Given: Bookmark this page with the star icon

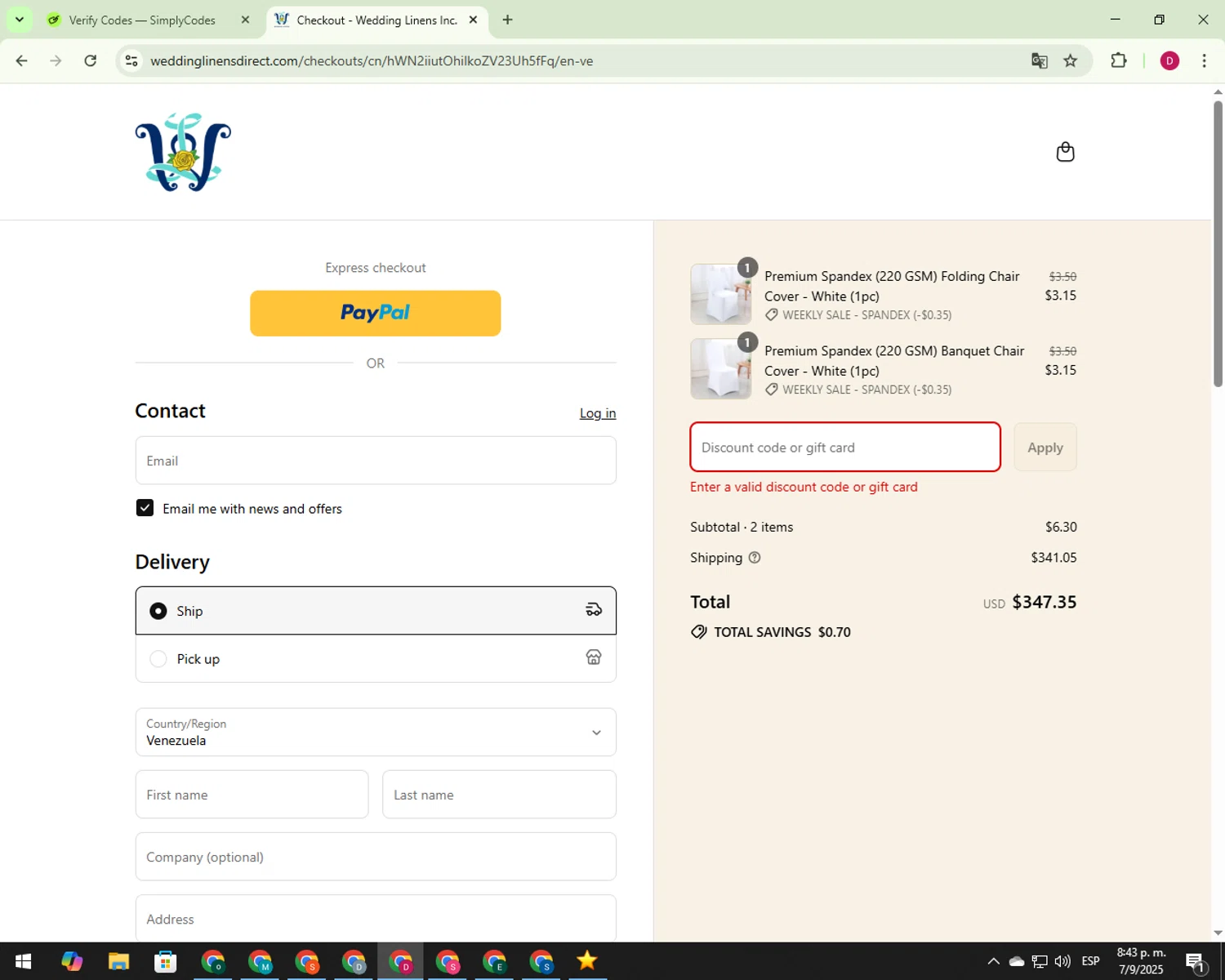Looking at the screenshot, I should coord(1071,61).
